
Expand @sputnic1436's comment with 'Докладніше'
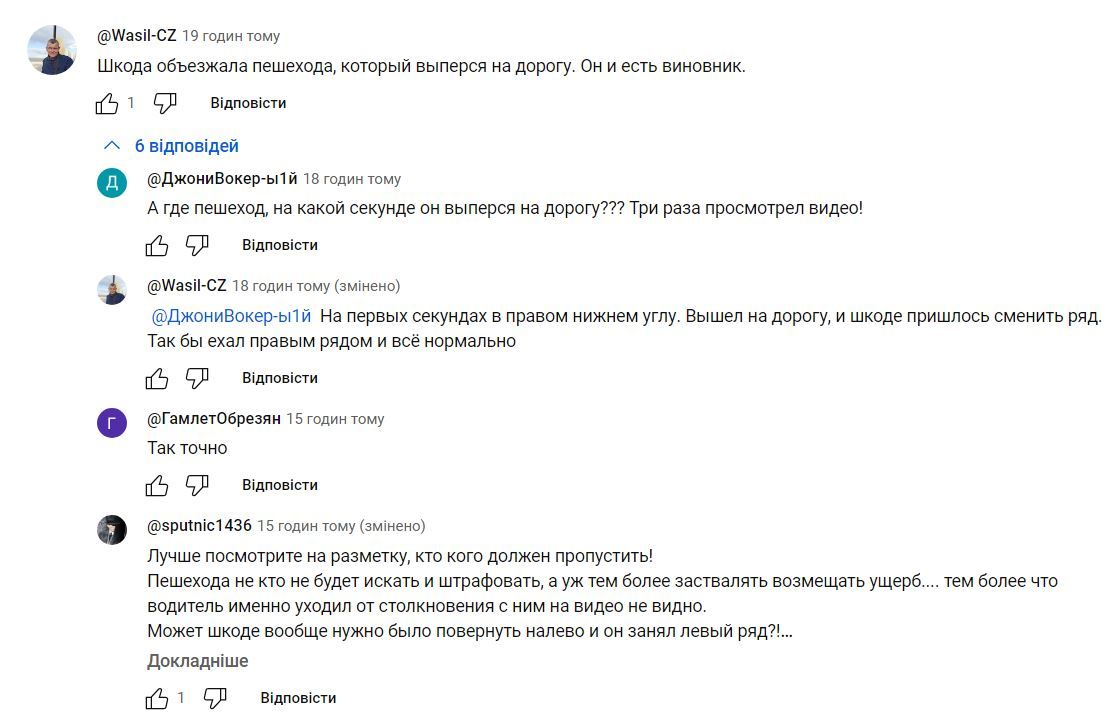click(x=197, y=661)
